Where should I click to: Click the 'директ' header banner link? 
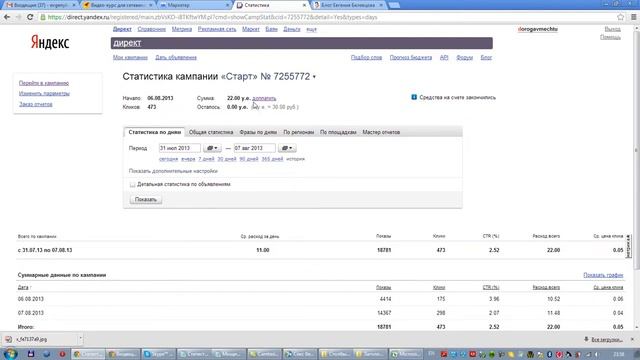[127, 43]
